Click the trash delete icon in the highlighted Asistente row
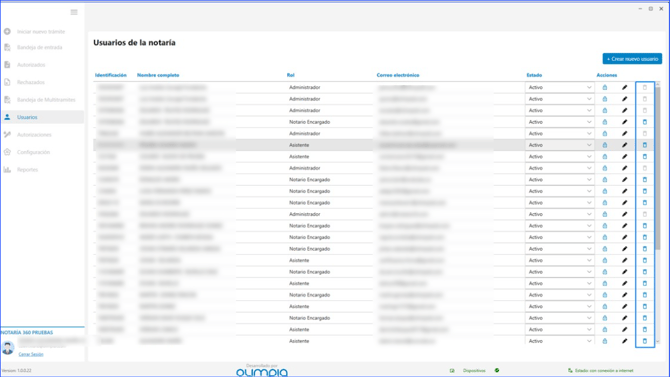The image size is (670, 377). pos(645,145)
